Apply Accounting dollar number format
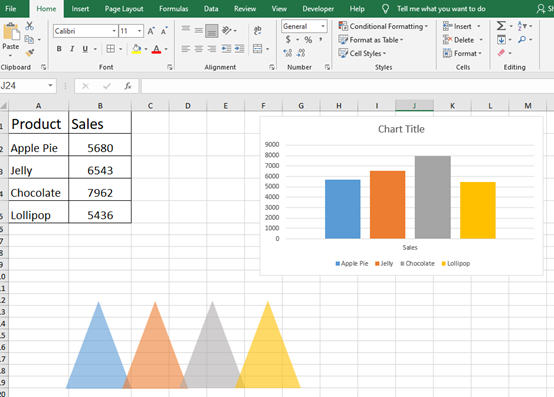 [288, 40]
